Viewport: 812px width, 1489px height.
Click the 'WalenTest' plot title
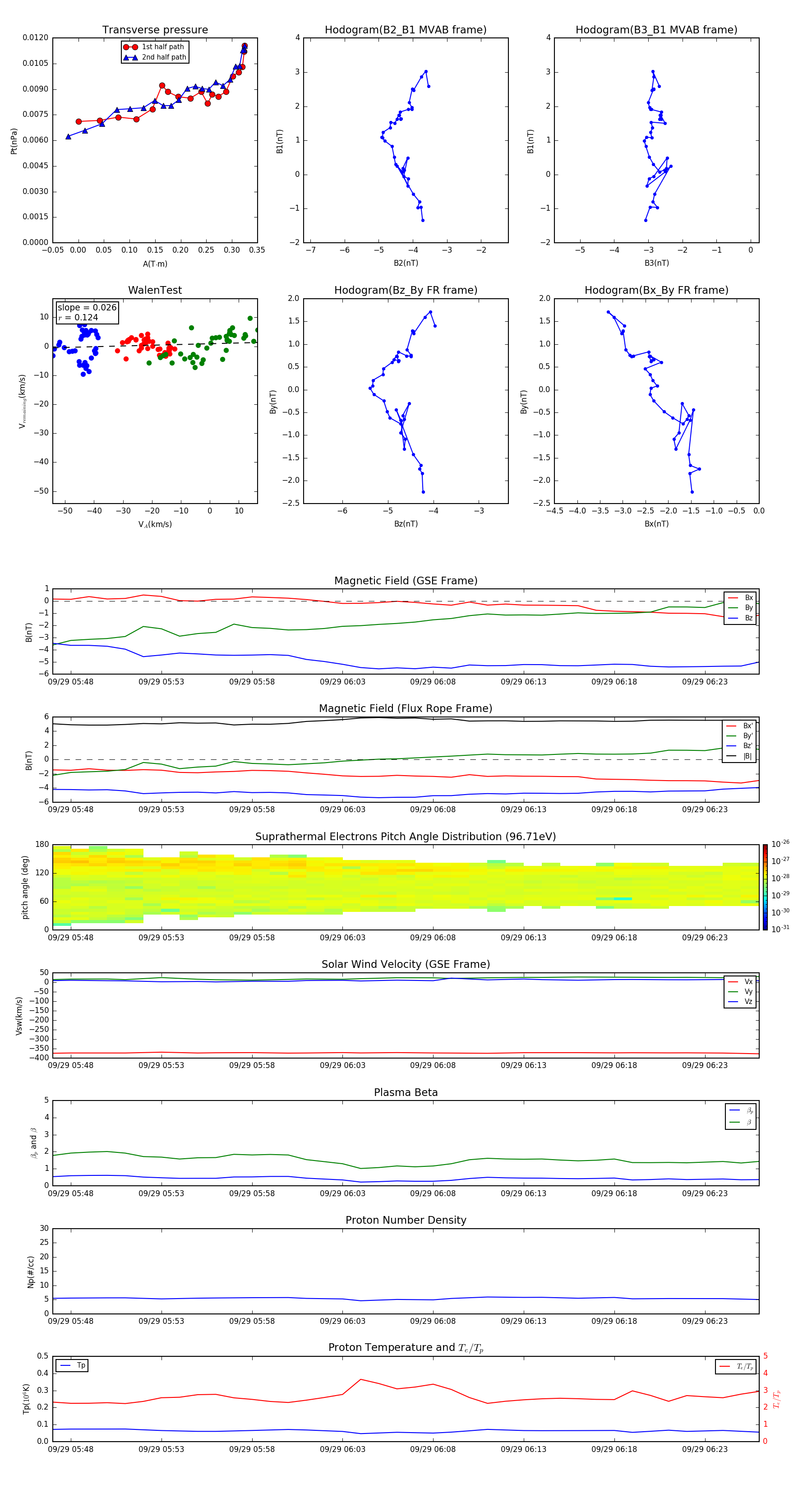coord(155,290)
